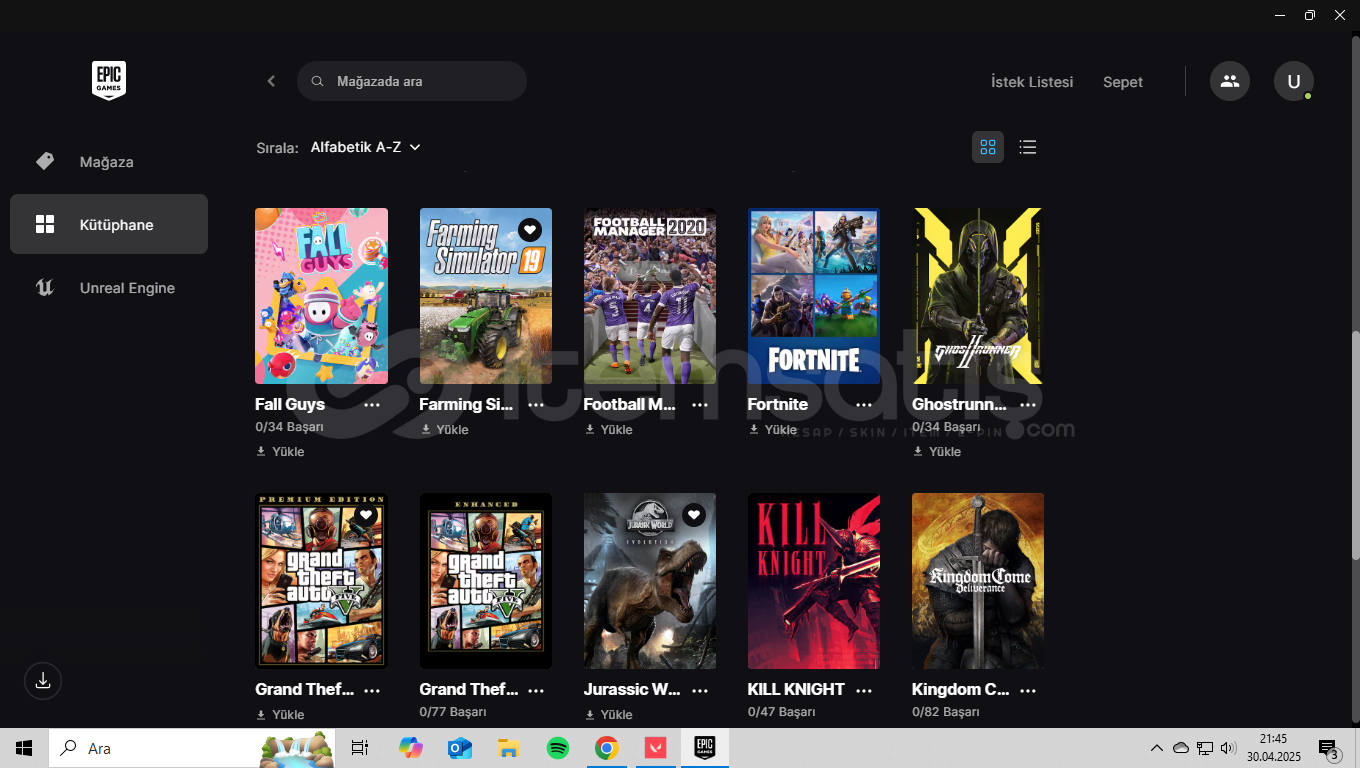Open the three-dot menu for Fall Guys
1360x768 pixels.
click(x=372, y=405)
